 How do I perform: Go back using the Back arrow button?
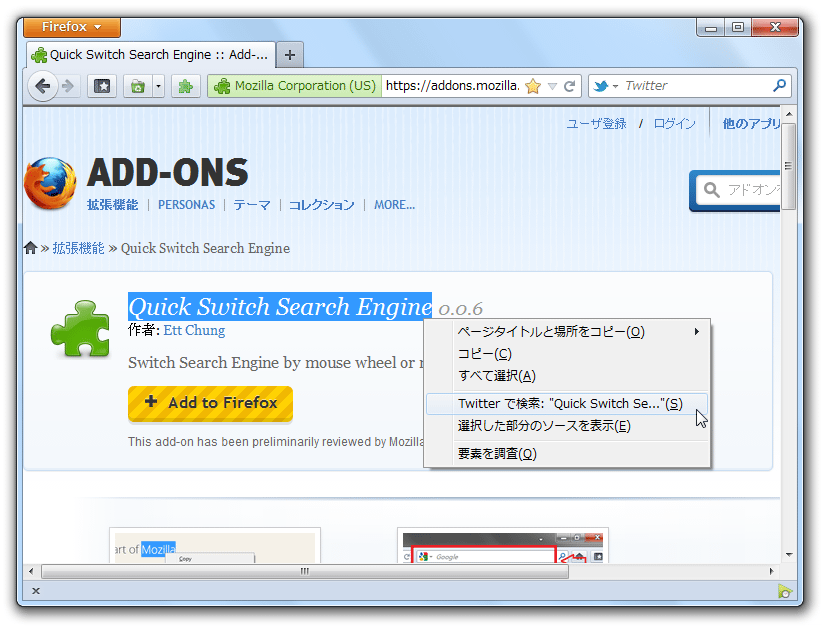[43, 86]
